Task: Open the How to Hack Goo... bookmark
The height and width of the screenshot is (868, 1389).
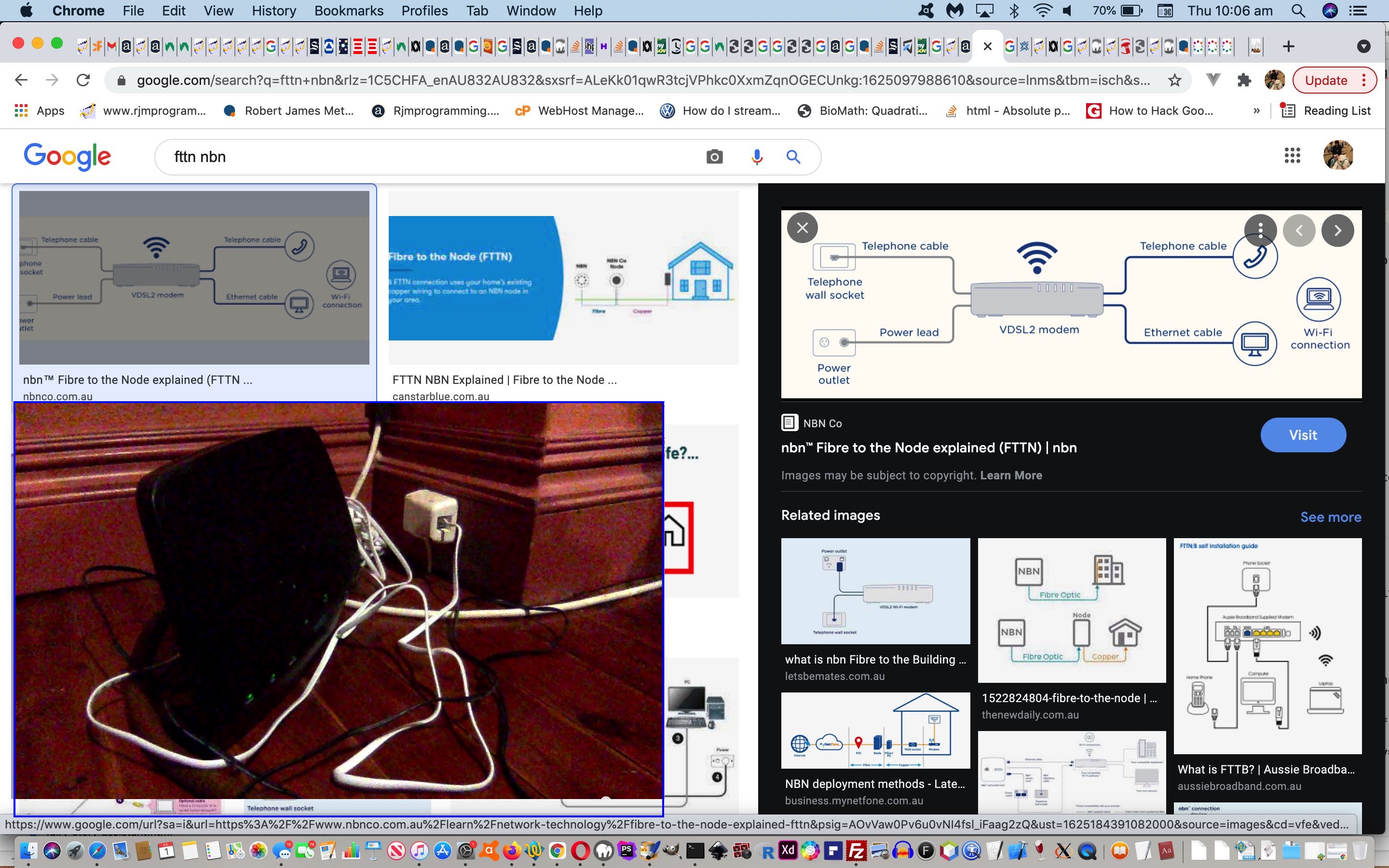Action: tap(1150, 111)
